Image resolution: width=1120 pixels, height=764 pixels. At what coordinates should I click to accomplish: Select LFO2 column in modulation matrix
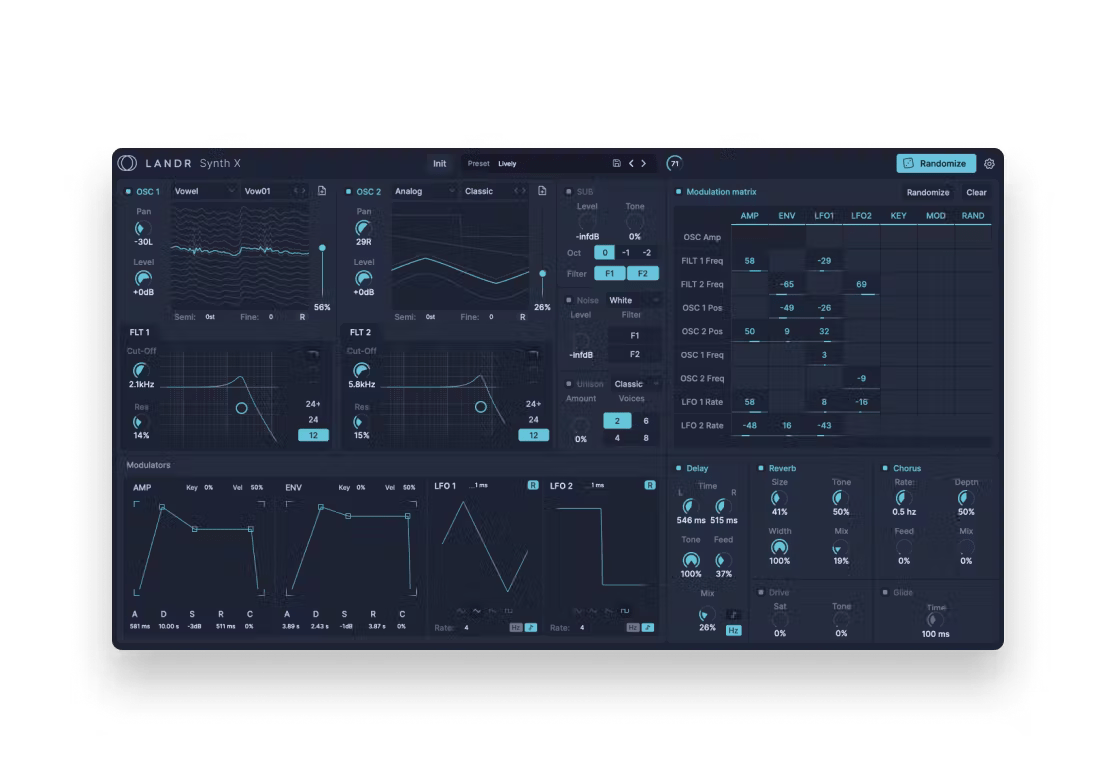[861, 216]
